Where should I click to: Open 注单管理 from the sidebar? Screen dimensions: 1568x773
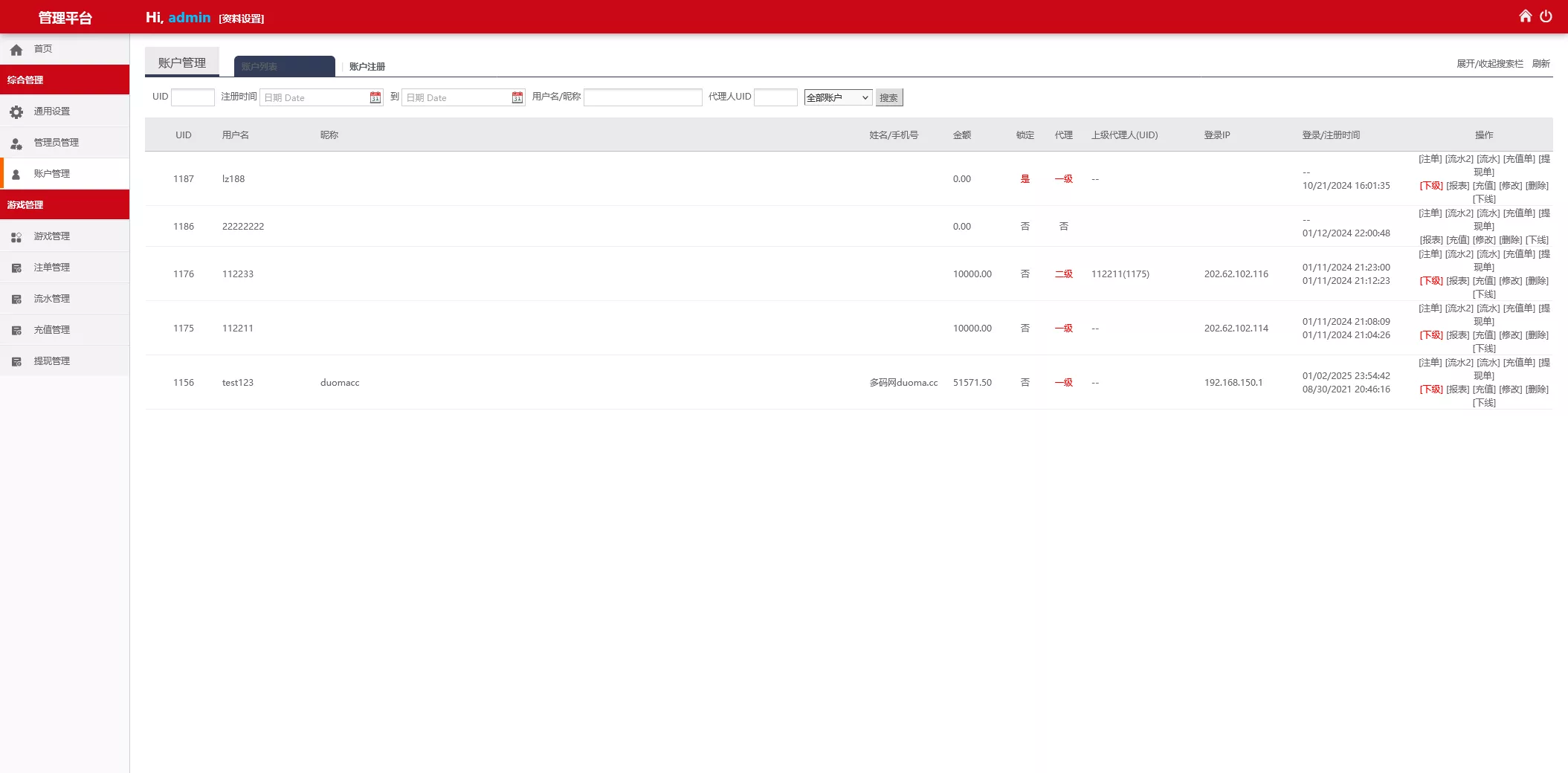(52, 268)
